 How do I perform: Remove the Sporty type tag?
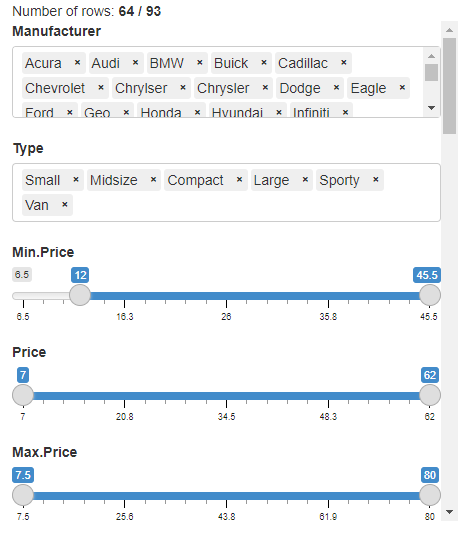tap(376, 180)
